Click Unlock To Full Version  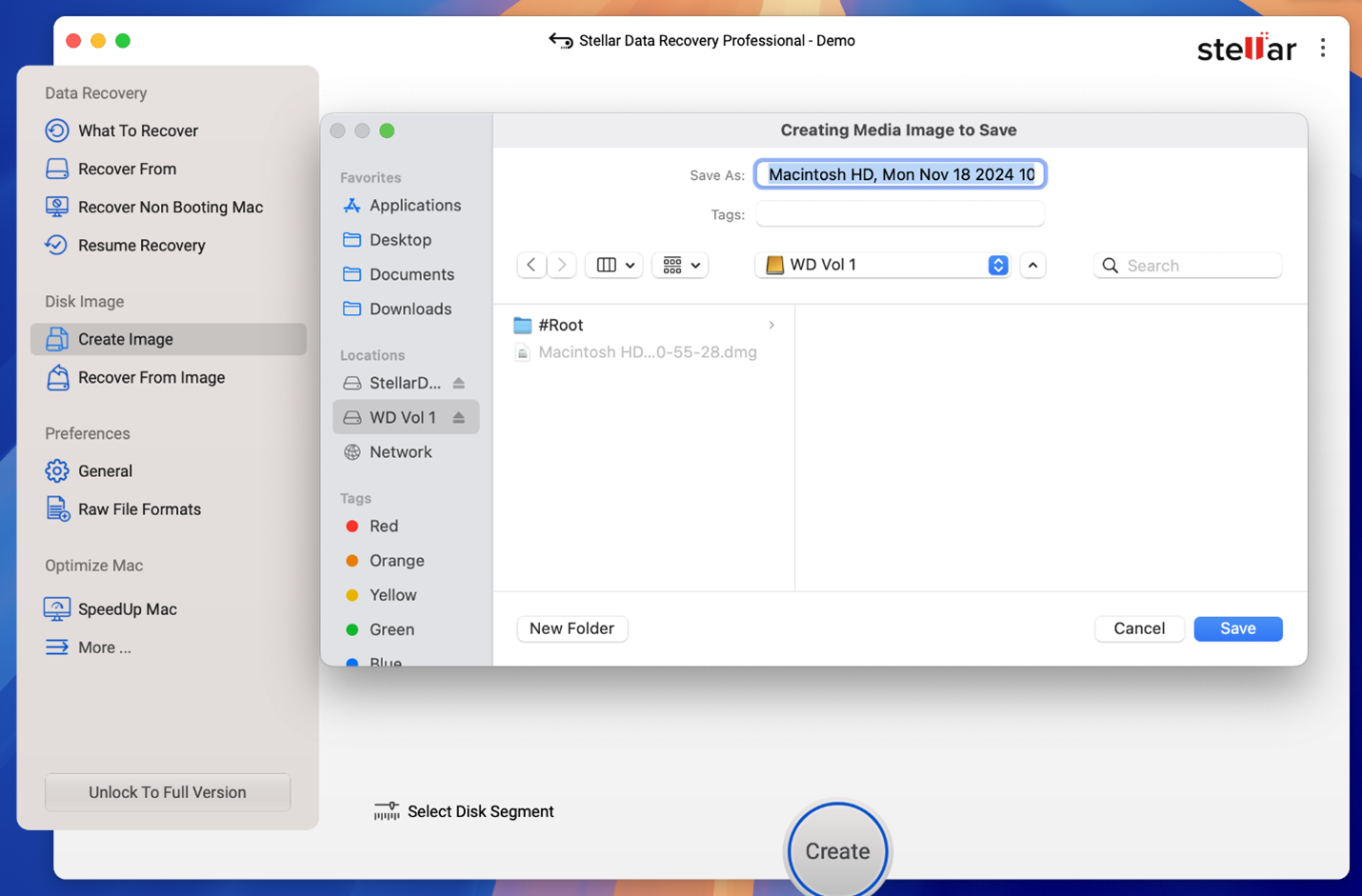pos(168,792)
